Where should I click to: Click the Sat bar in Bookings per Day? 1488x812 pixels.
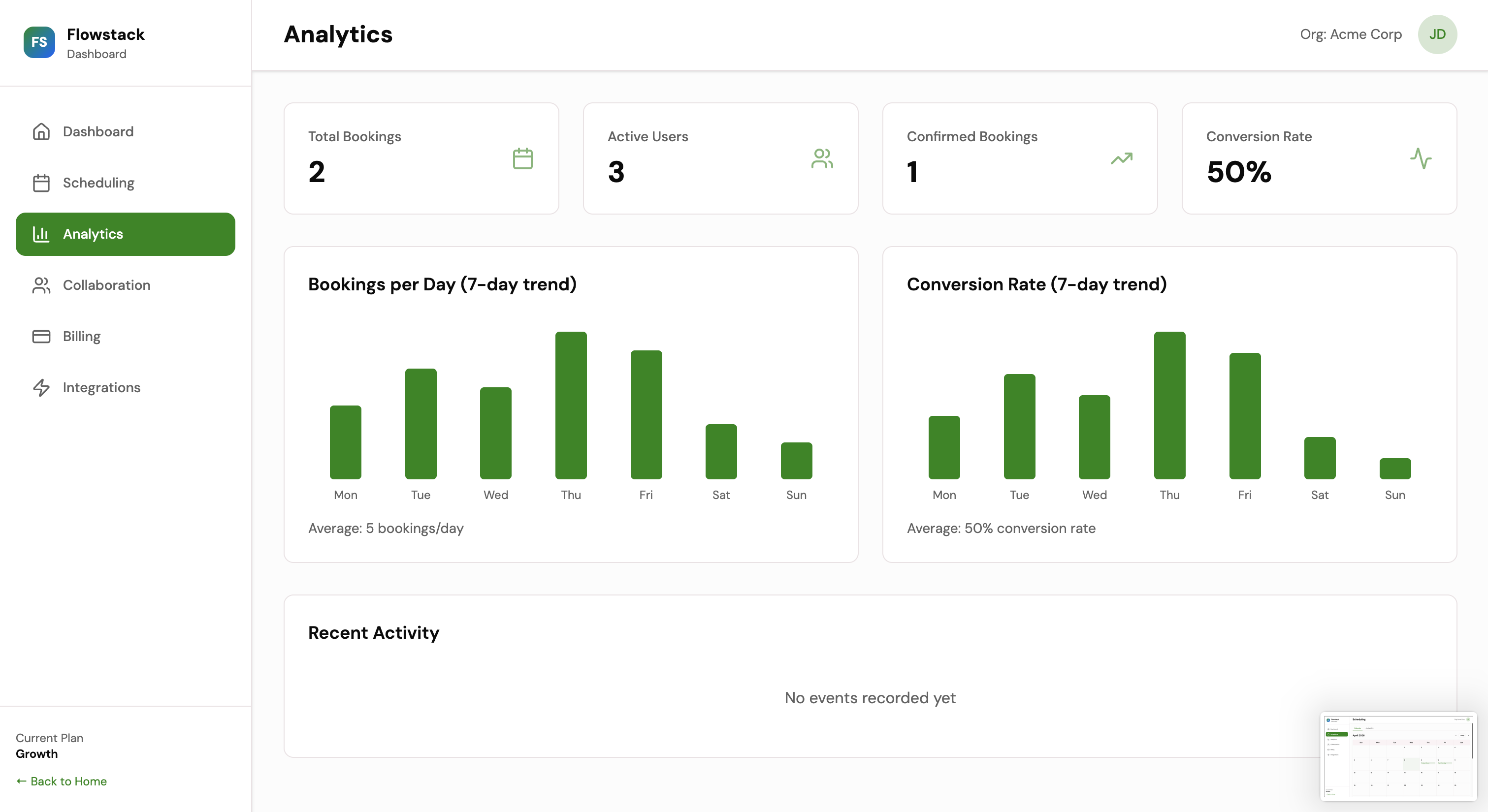click(x=721, y=451)
